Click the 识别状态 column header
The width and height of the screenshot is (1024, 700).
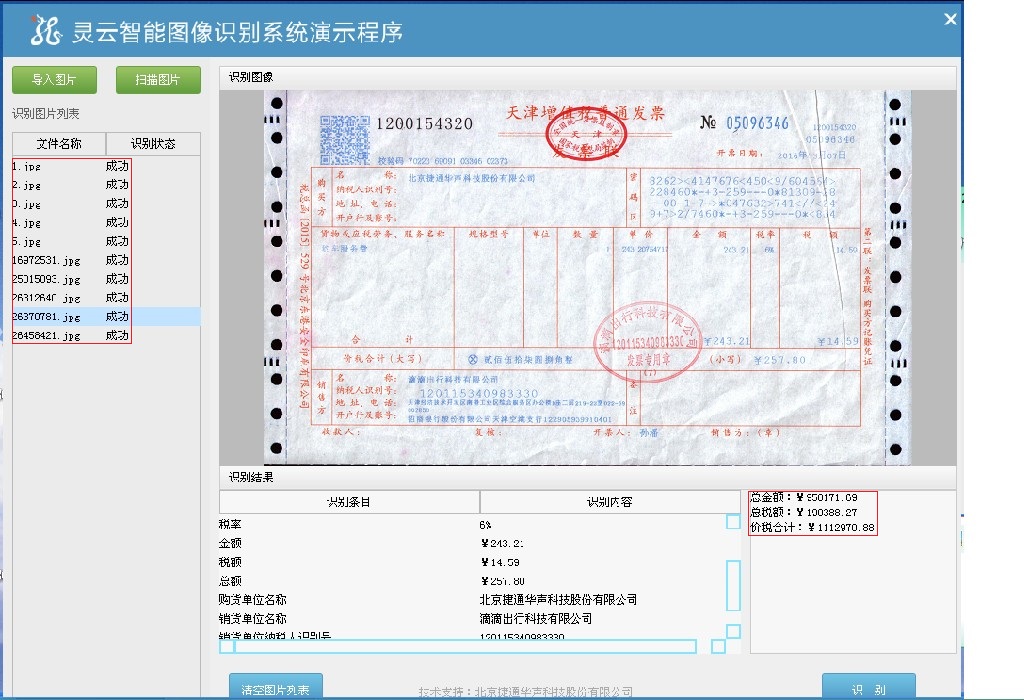pyautogui.click(x=153, y=144)
